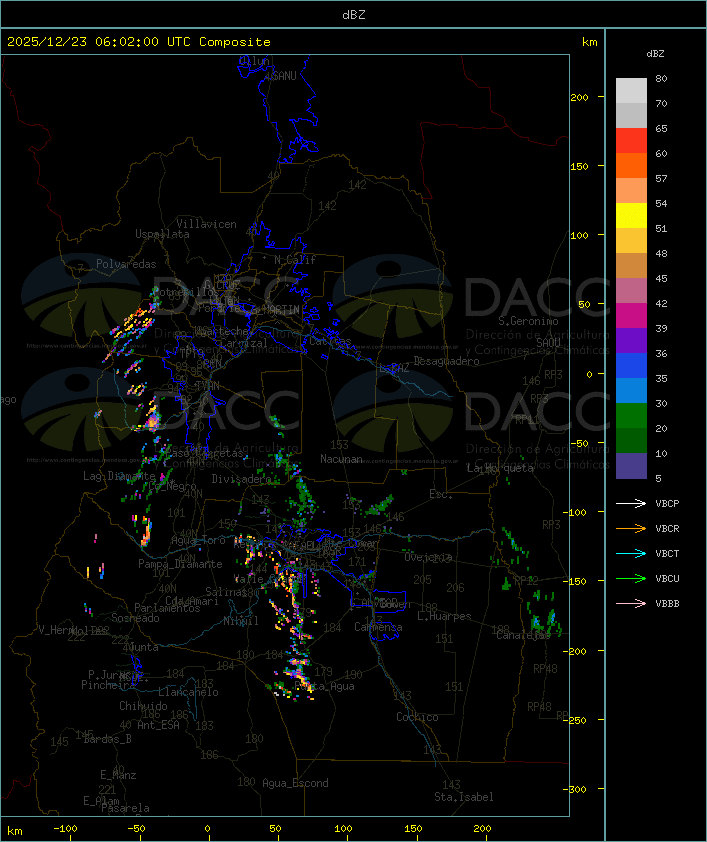Viewport: 707px width, 842px height.
Task: Click the '2025/12/23 06:02:00 UTC Composite' timestamp
Action: (139, 42)
